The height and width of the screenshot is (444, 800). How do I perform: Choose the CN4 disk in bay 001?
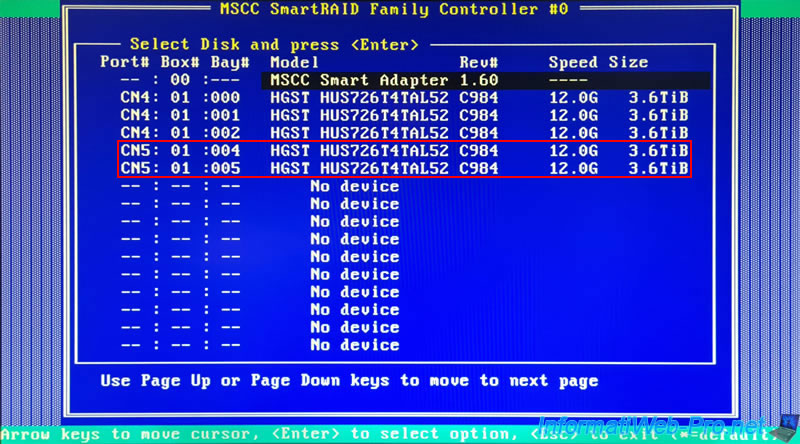point(400,116)
